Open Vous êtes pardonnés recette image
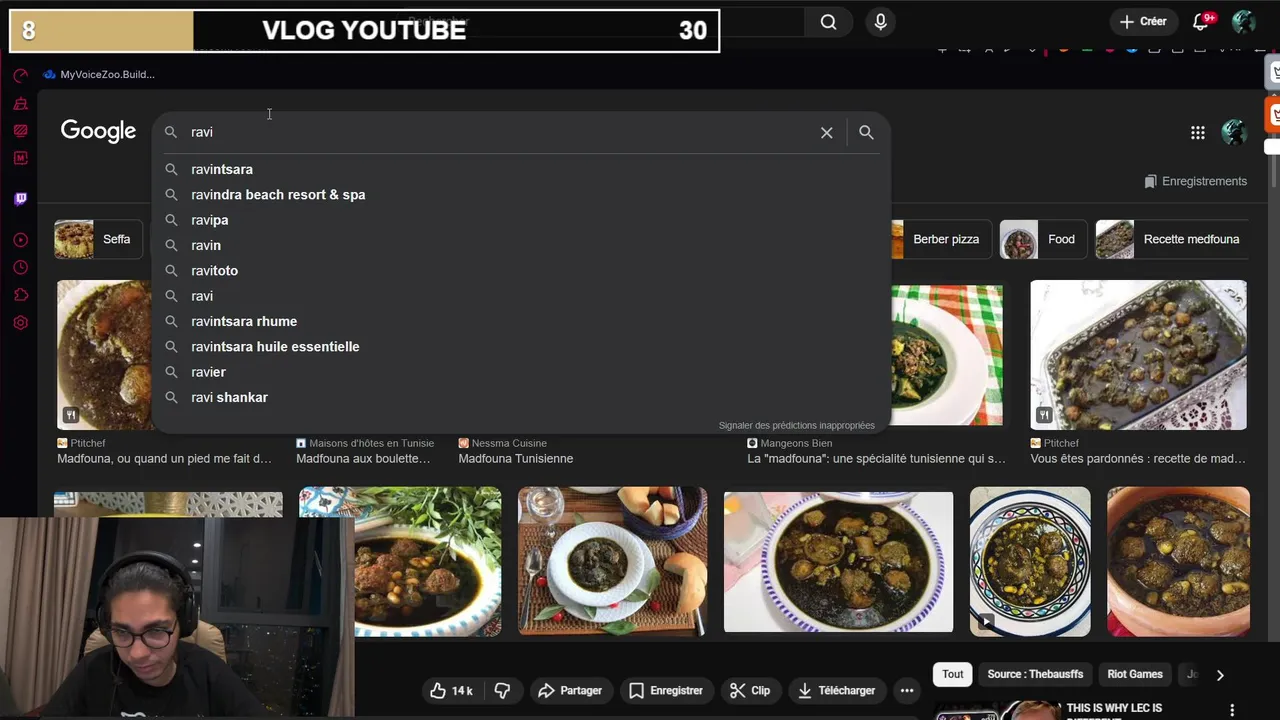The height and width of the screenshot is (720, 1280). point(1138,355)
